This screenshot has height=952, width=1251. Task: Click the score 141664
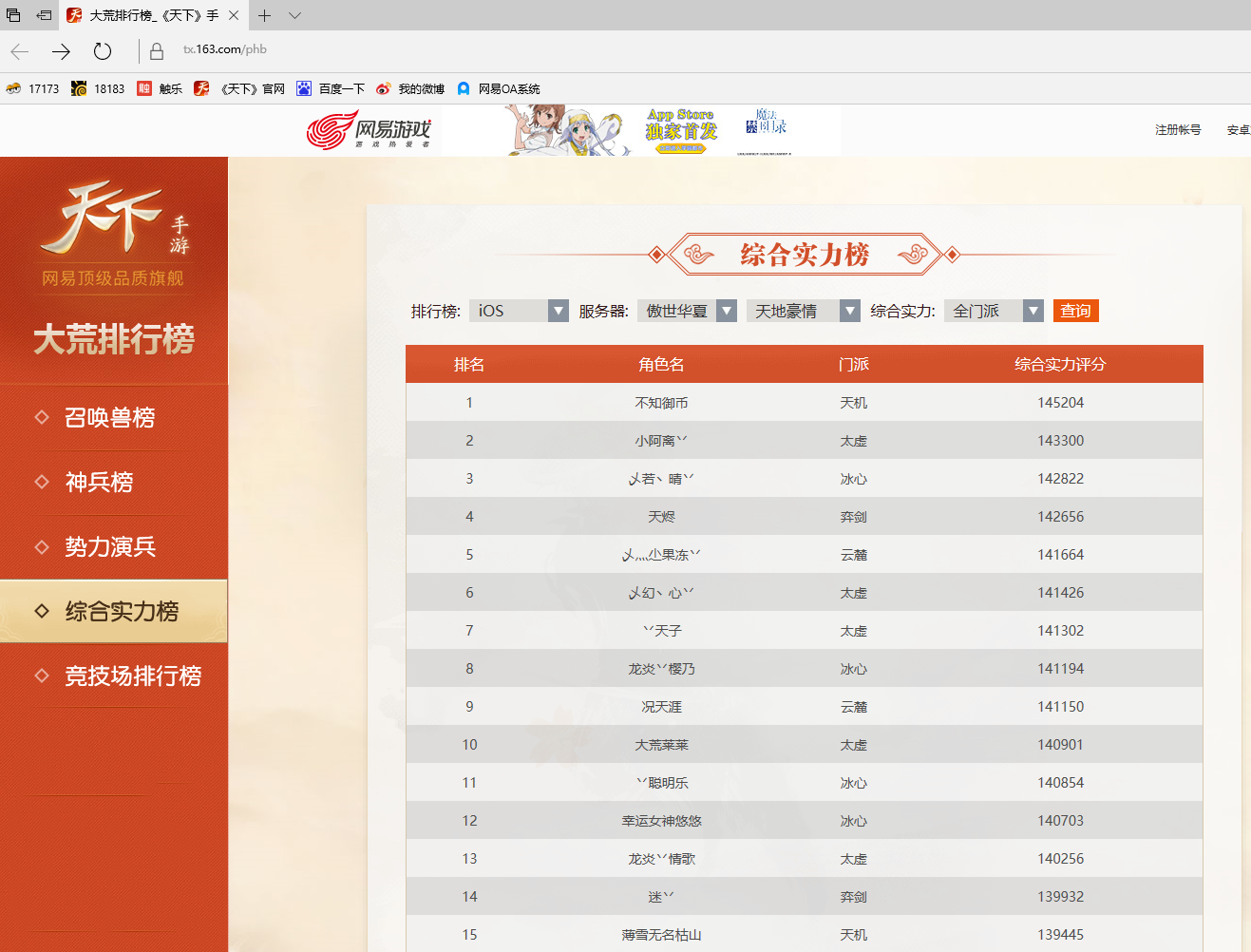[x=1061, y=555]
